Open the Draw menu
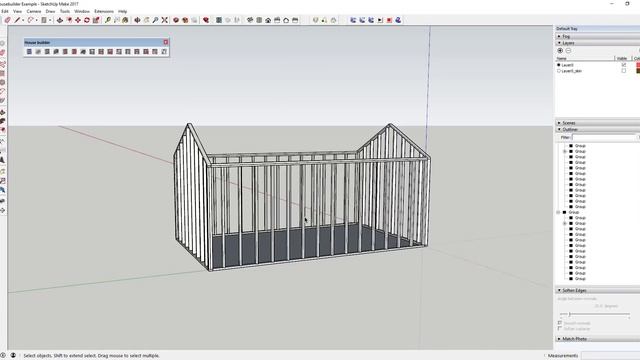Viewport: 640px width, 360px height. [x=50, y=11]
